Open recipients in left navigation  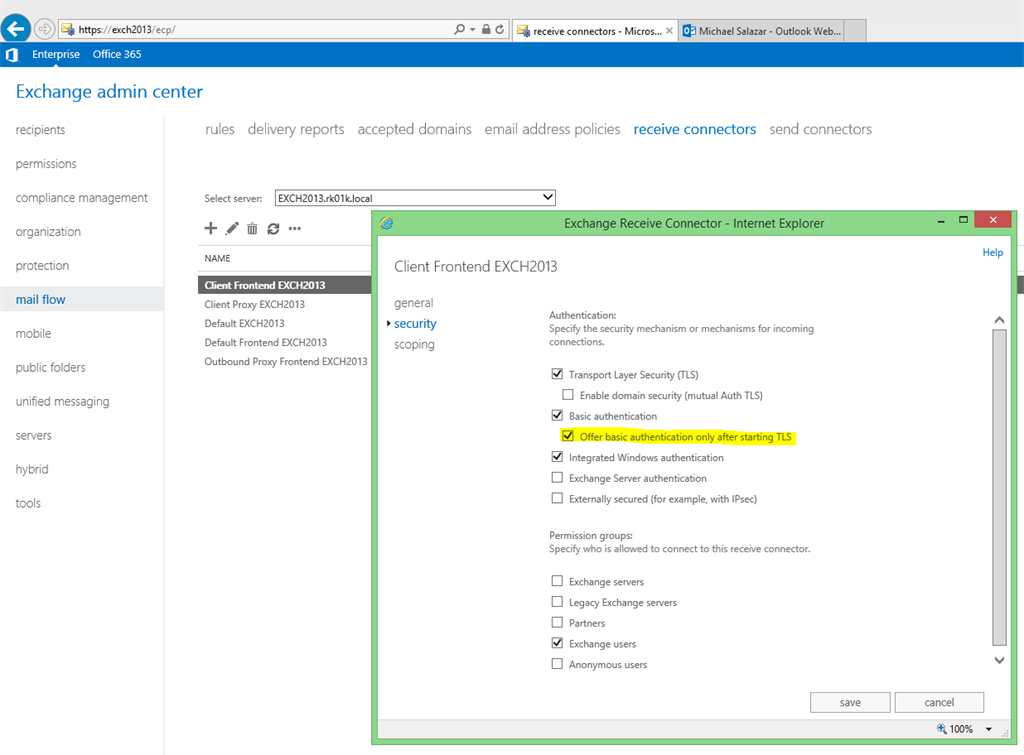[x=40, y=129]
